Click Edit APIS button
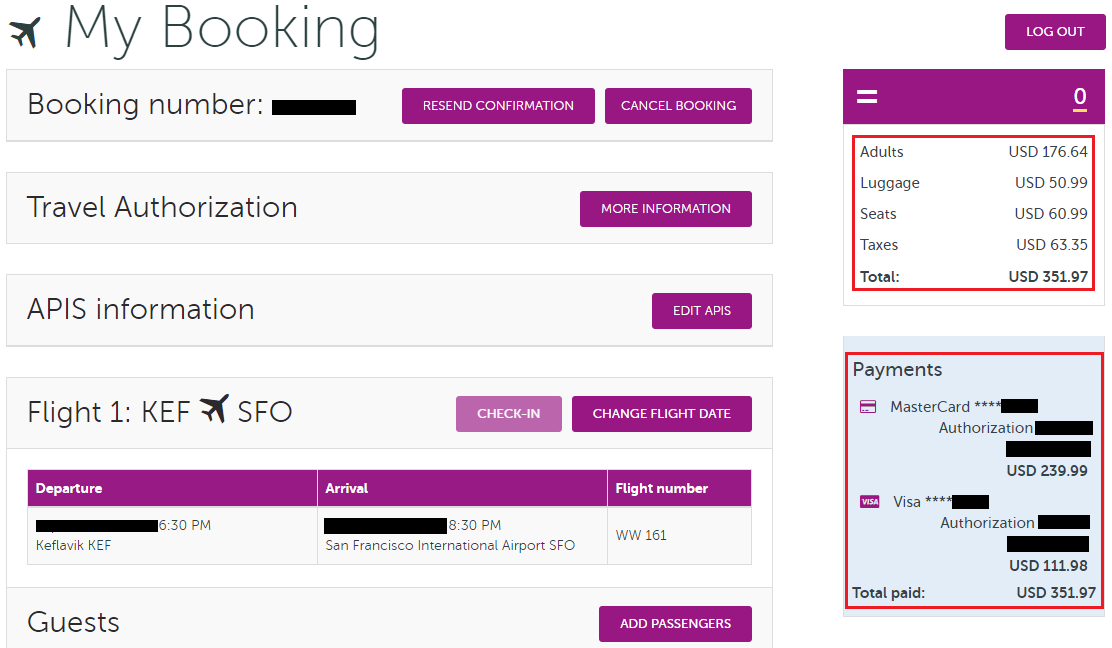Image resolution: width=1112 pixels, height=648 pixels. click(x=701, y=311)
